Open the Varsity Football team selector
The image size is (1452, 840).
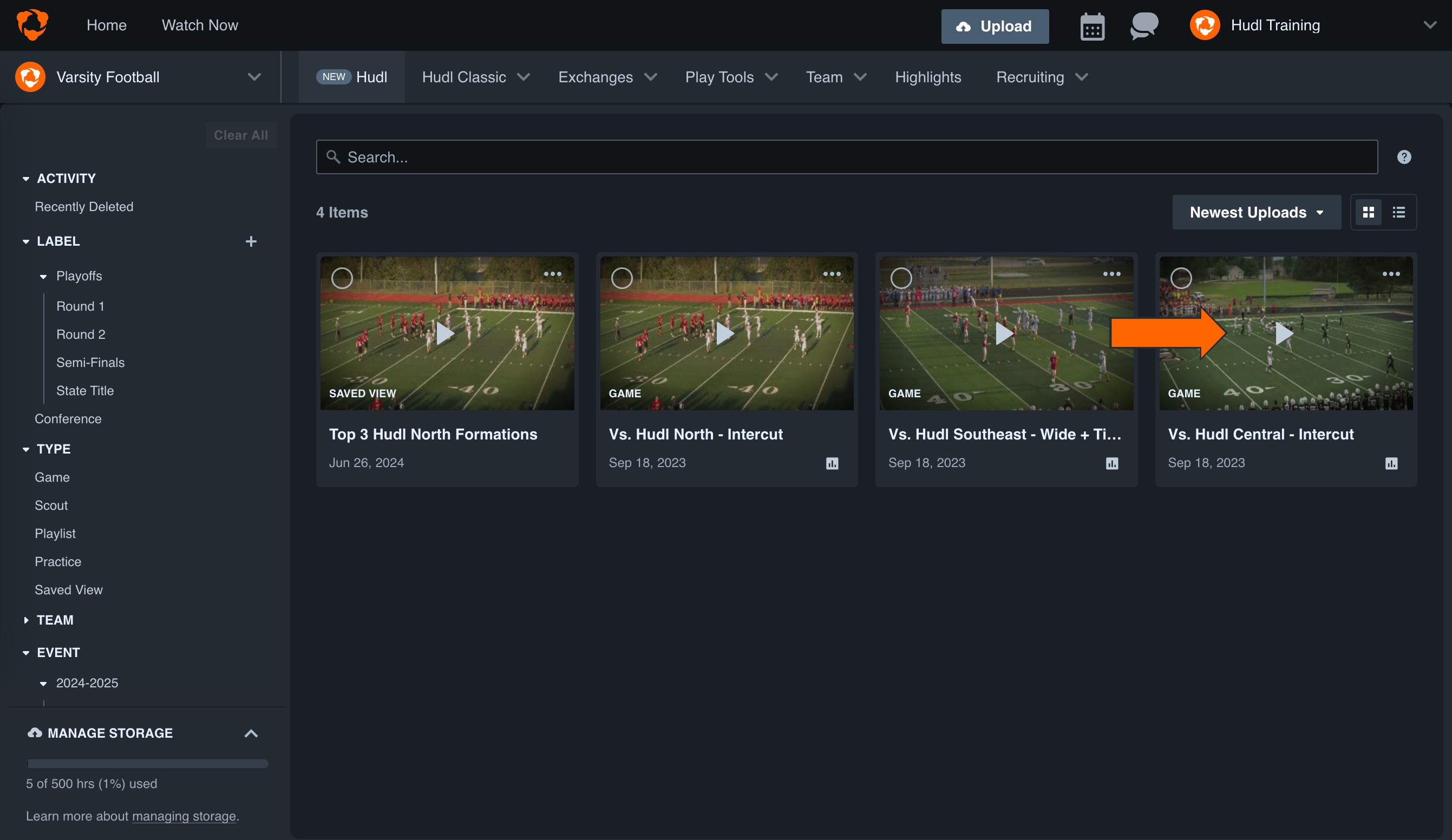click(140, 77)
